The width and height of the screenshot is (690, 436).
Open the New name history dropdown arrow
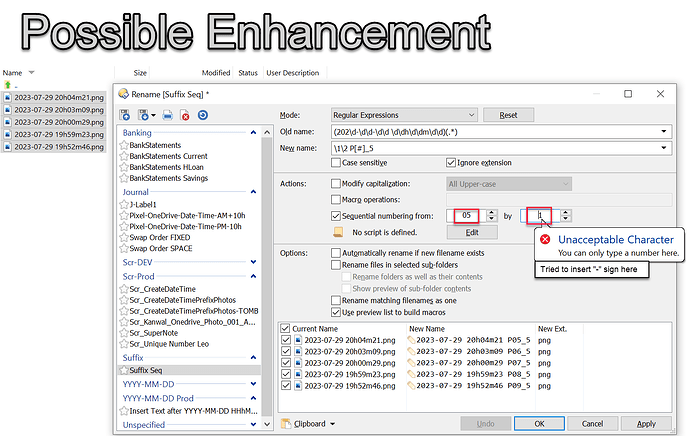tap(664, 148)
